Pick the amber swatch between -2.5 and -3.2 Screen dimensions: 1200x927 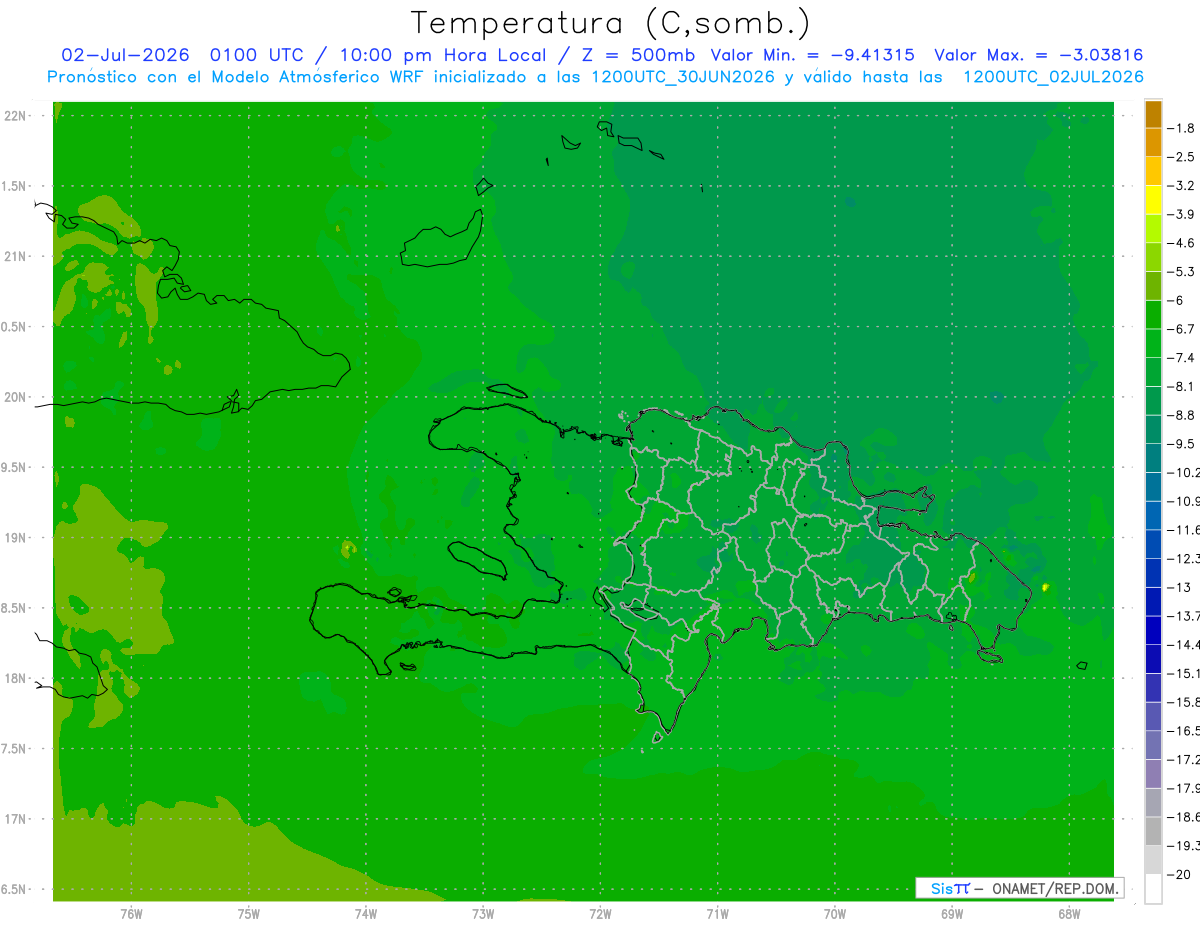pyautogui.click(x=1153, y=171)
